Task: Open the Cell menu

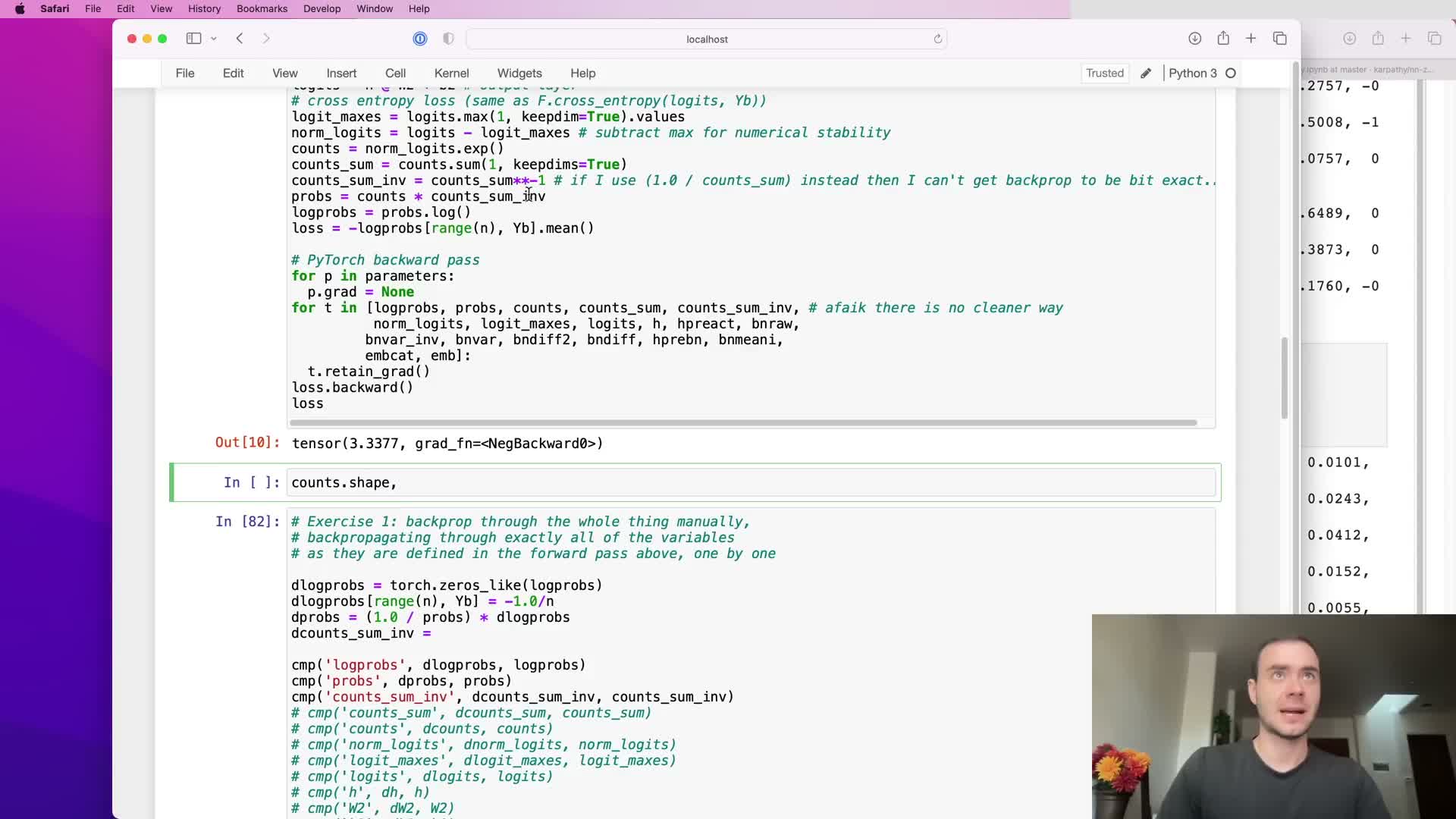Action: (395, 74)
